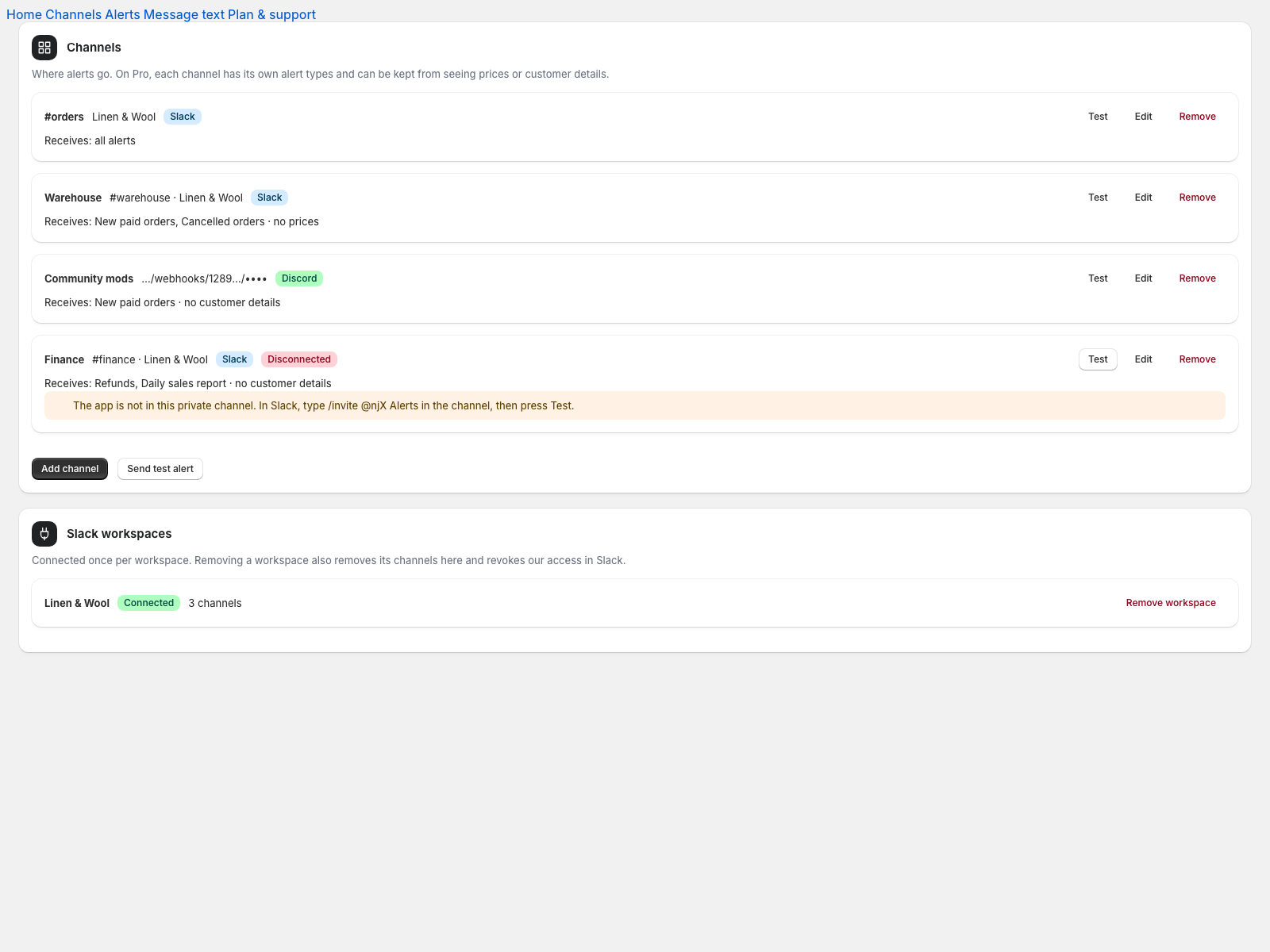The height and width of the screenshot is (952, 1270).
Task: Click the 'Slack workspaces' heading
Action: pyautogui.click(x=119, y=534)
